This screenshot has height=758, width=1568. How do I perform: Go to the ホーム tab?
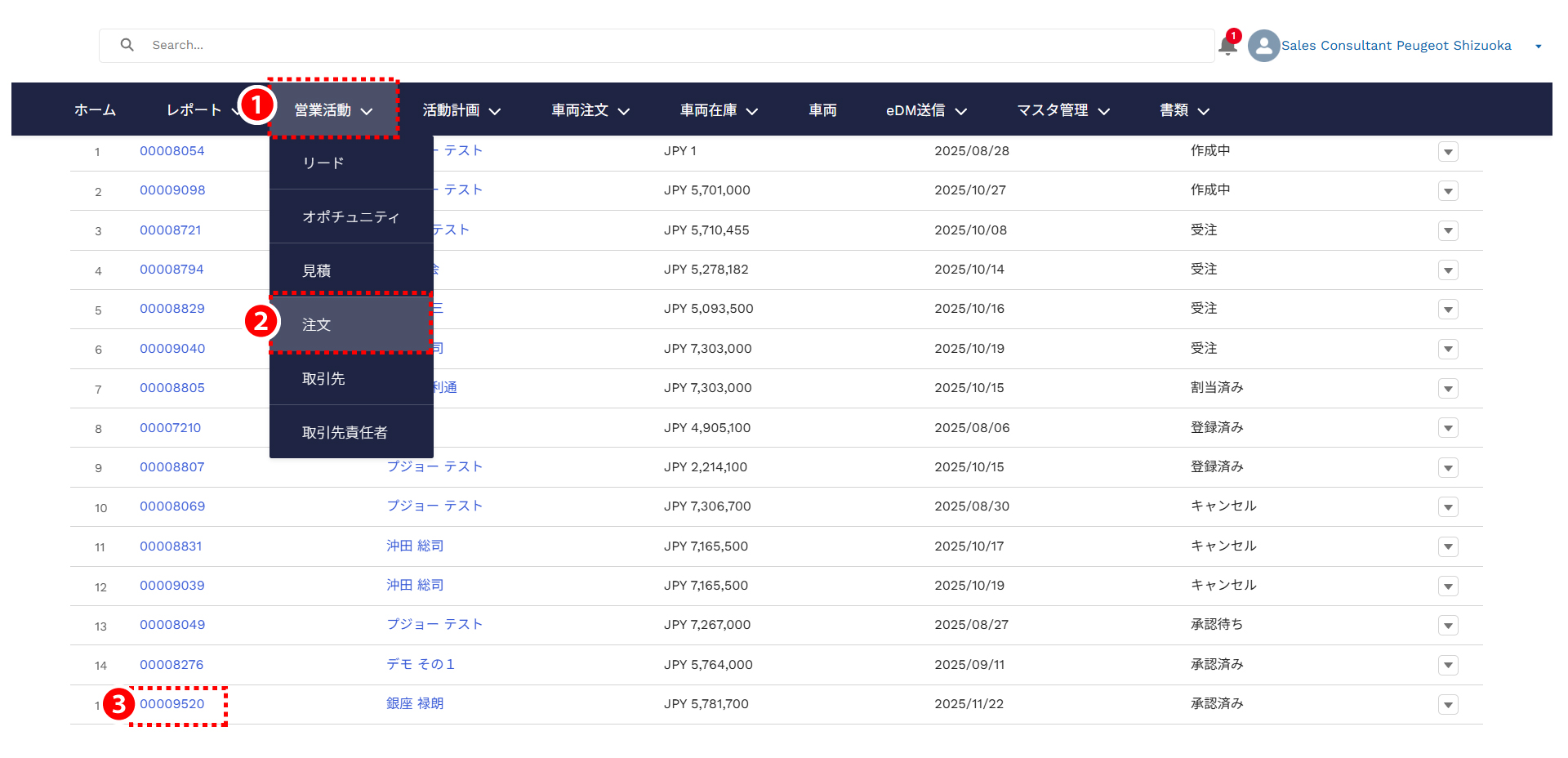[x=95, y=110]
